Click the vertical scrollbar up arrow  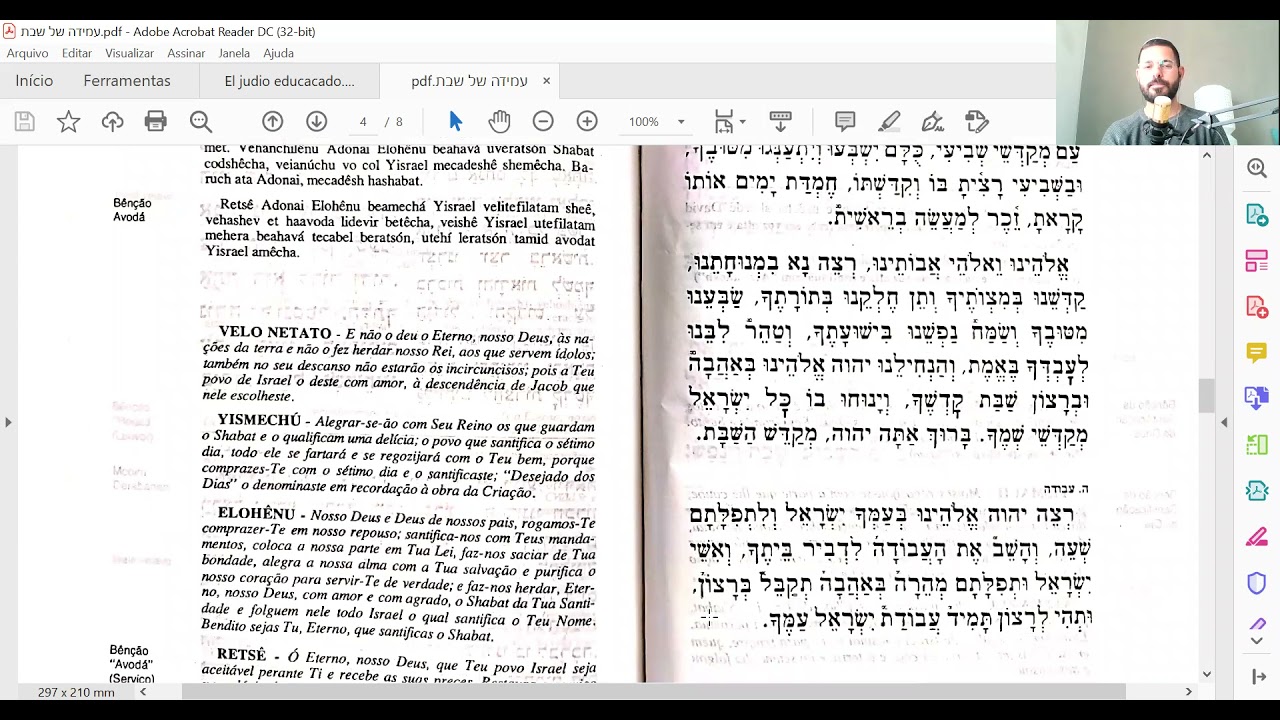tap(1207, 154)
